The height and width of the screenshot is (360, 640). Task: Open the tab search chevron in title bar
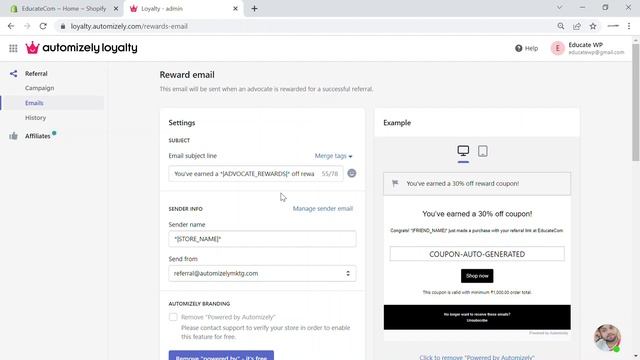[560, 7]
